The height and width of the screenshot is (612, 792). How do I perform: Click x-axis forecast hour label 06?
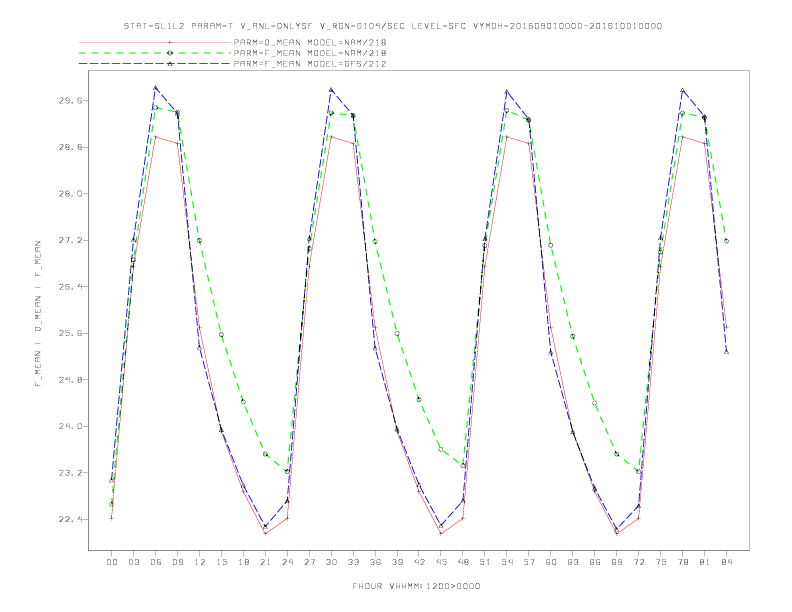156,562
